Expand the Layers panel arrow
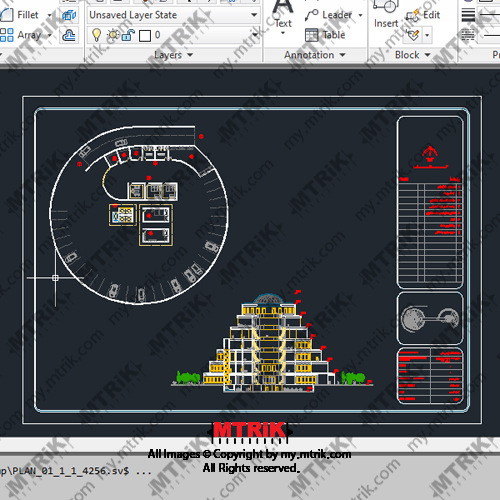500x500 pixels. [190, 55]
